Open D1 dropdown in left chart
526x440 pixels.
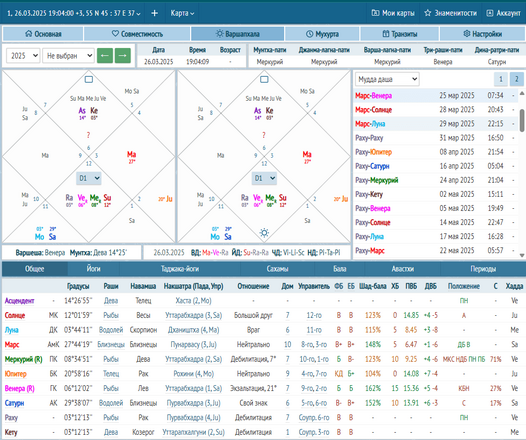[89, 178]
